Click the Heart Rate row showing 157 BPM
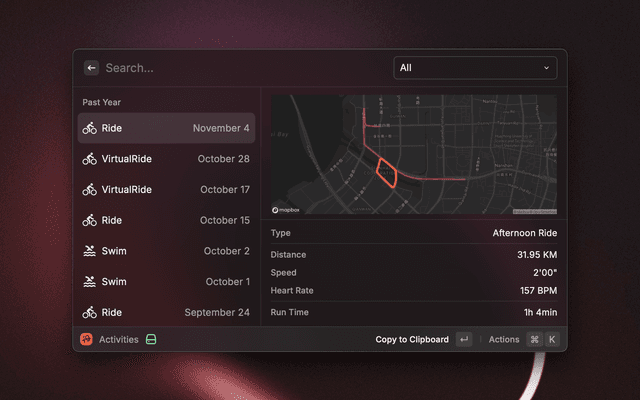Viewport: 640px width, 400px height. point(414,290)
